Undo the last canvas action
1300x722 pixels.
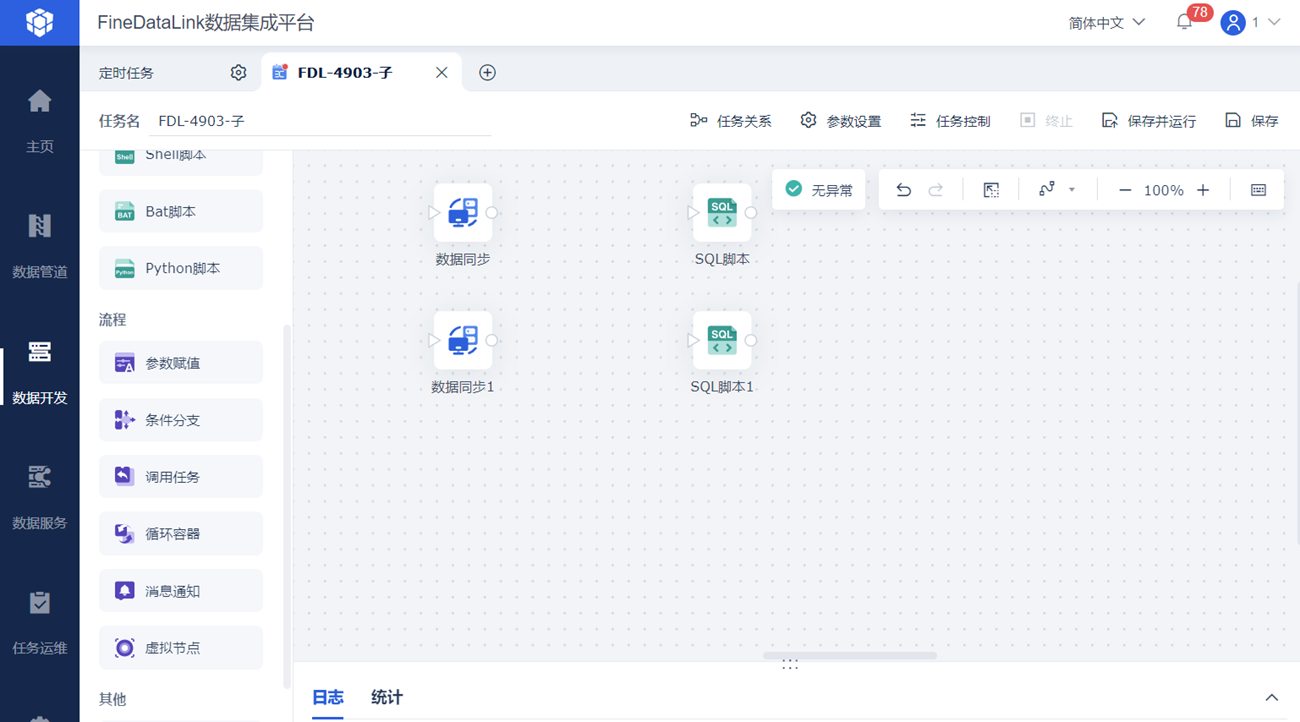[x=903, y=190]
